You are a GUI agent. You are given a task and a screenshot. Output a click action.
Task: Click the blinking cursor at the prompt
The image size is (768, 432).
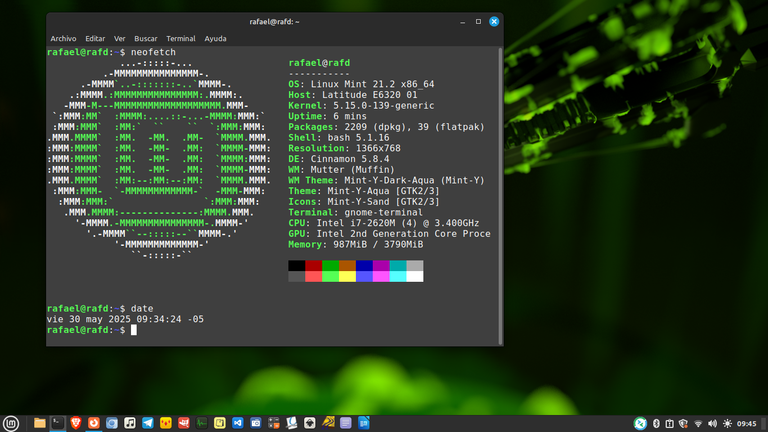pos(134,330)
